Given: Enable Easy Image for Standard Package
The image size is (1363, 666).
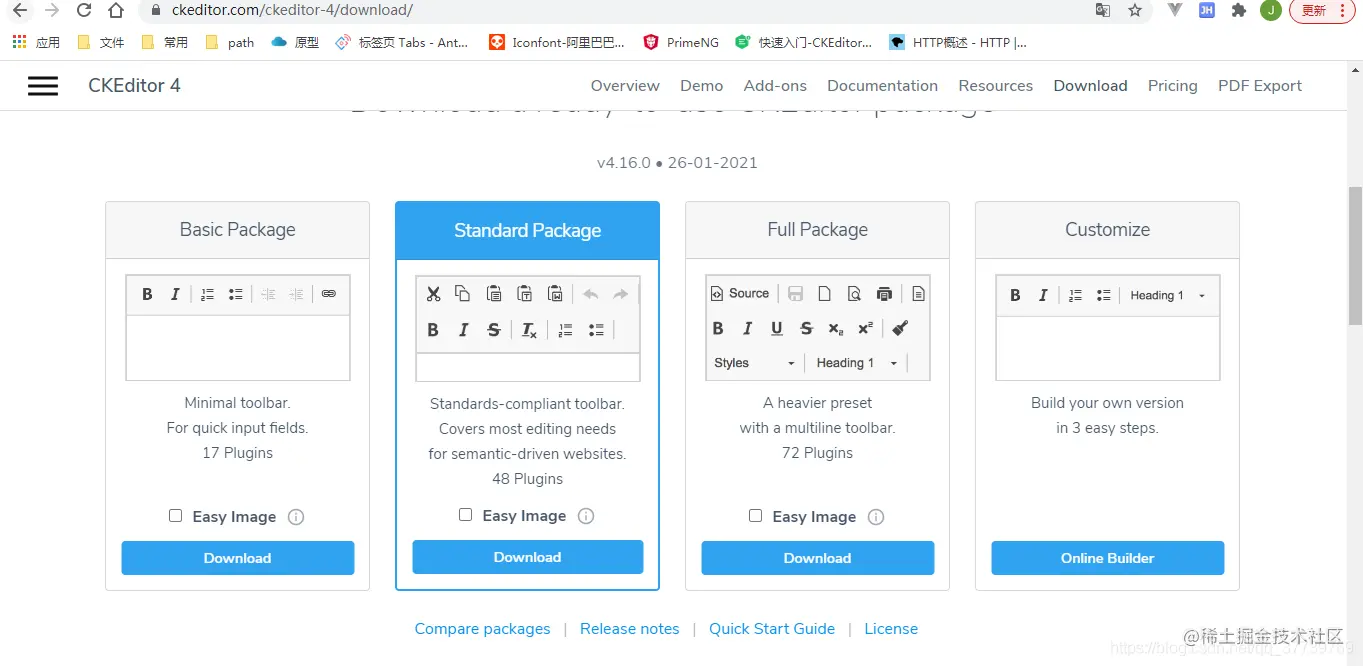Looking at the screenshot, I should point(465,515).
